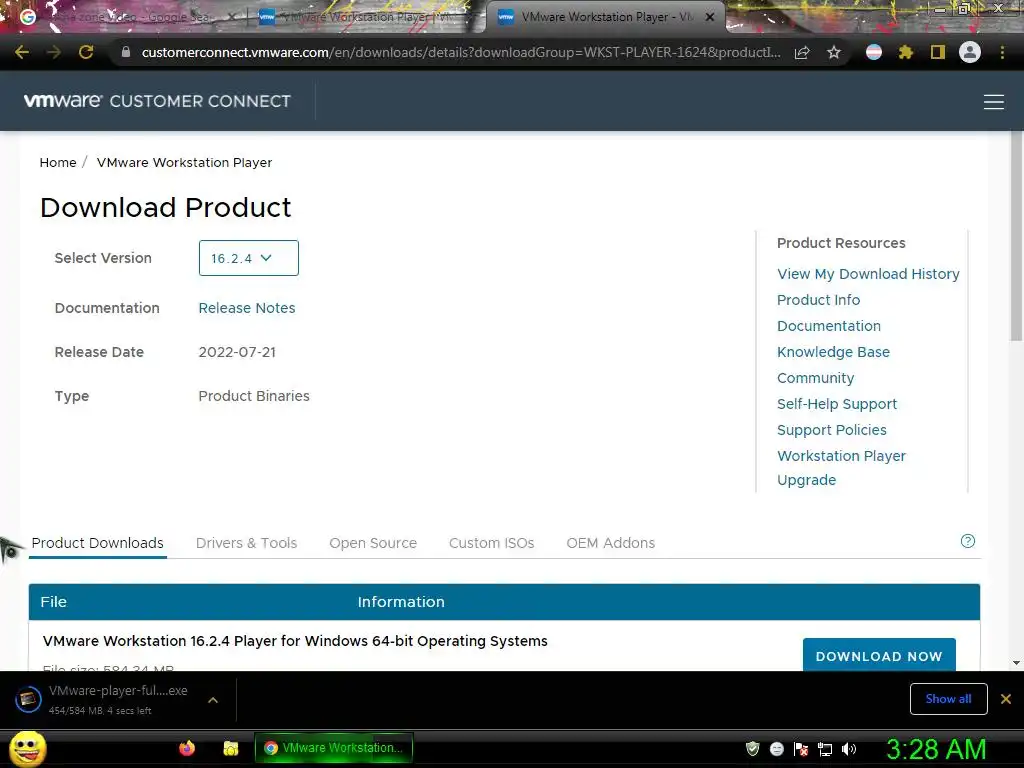Open the Chrome three-dot menu
The height and width of the screenshot is (768, 1024).
coord(1002,52)
